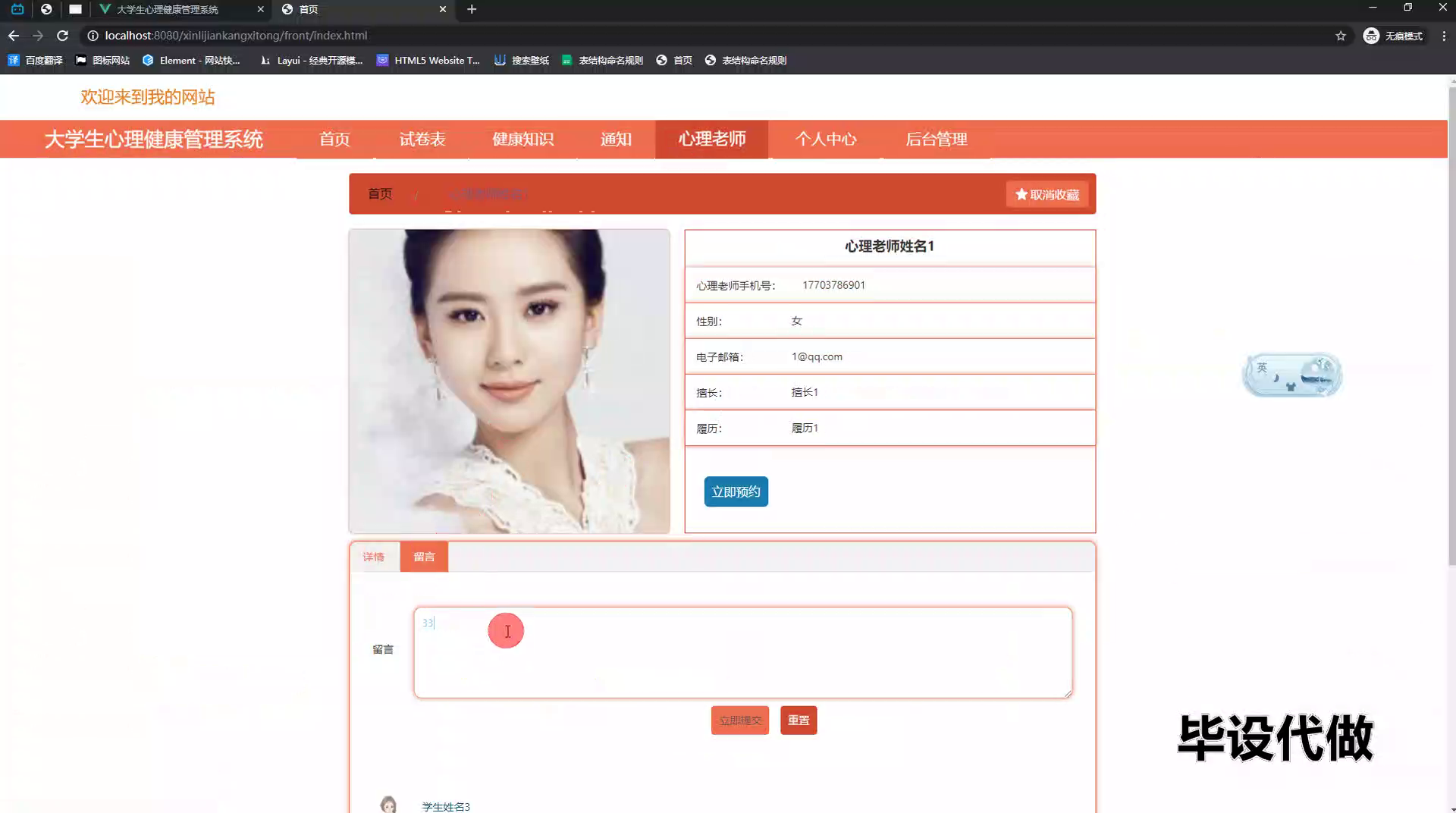
Task: Click the 欢迎来到我的网站 greeting text
Action: coord(148,97)
